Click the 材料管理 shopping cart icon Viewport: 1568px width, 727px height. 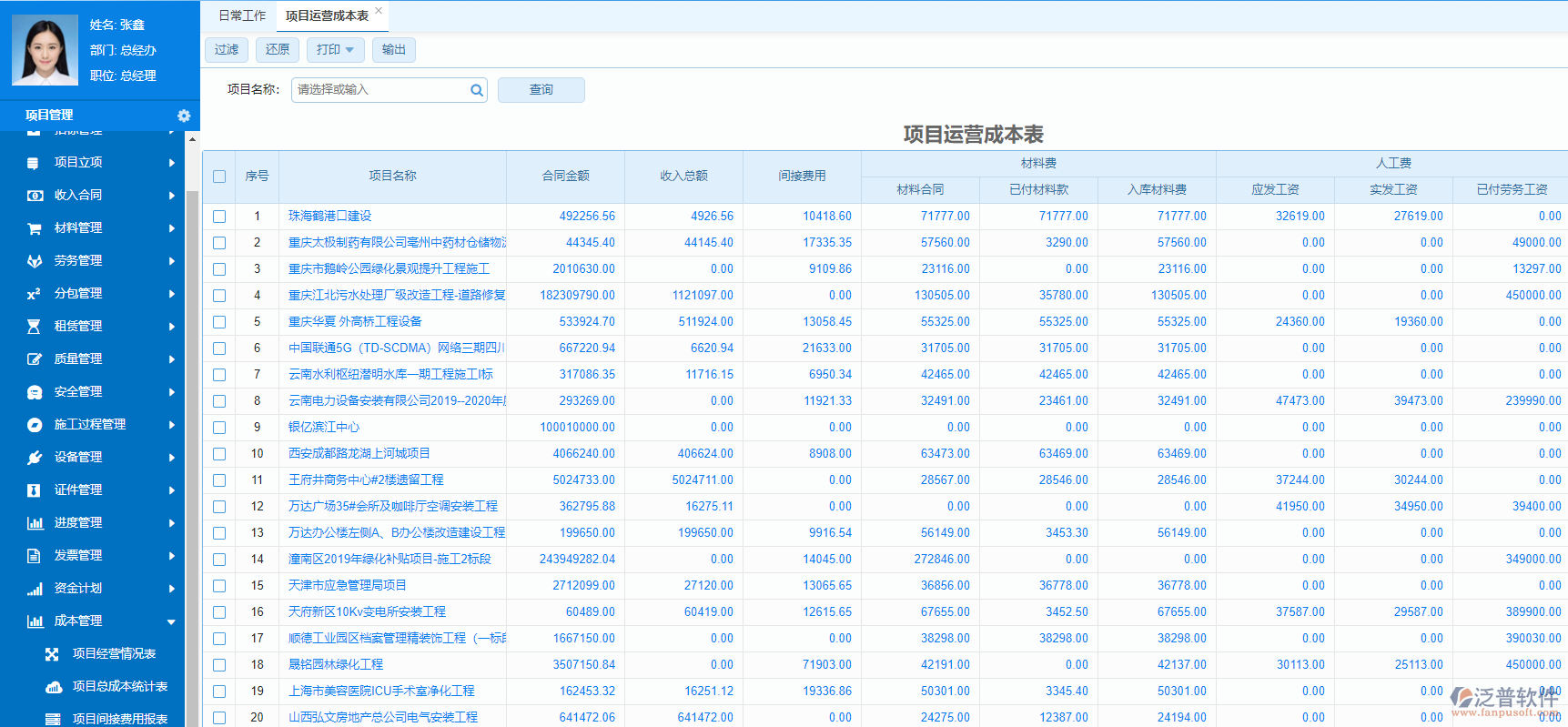35,228
